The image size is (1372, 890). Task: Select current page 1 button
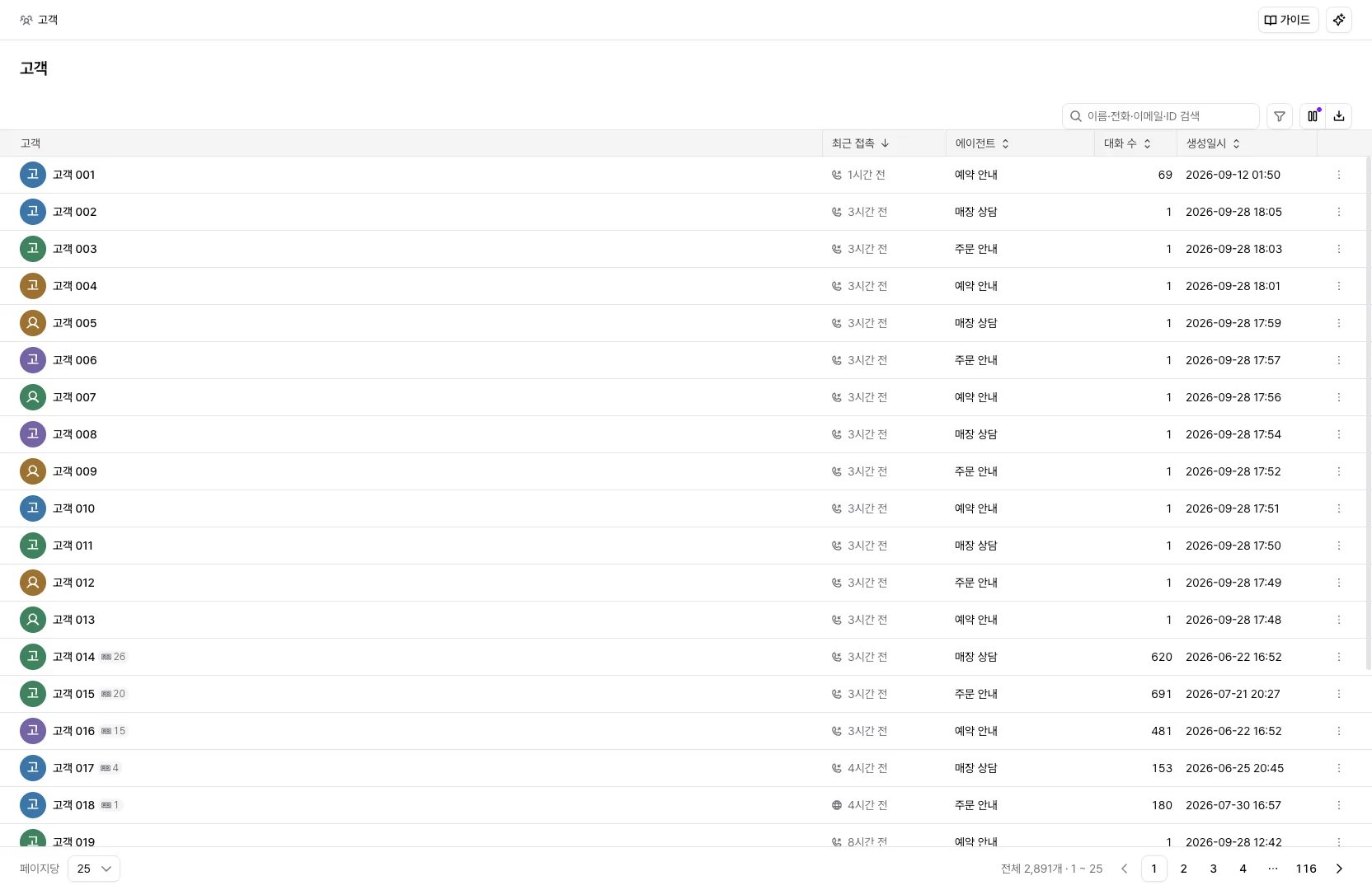1154,869
